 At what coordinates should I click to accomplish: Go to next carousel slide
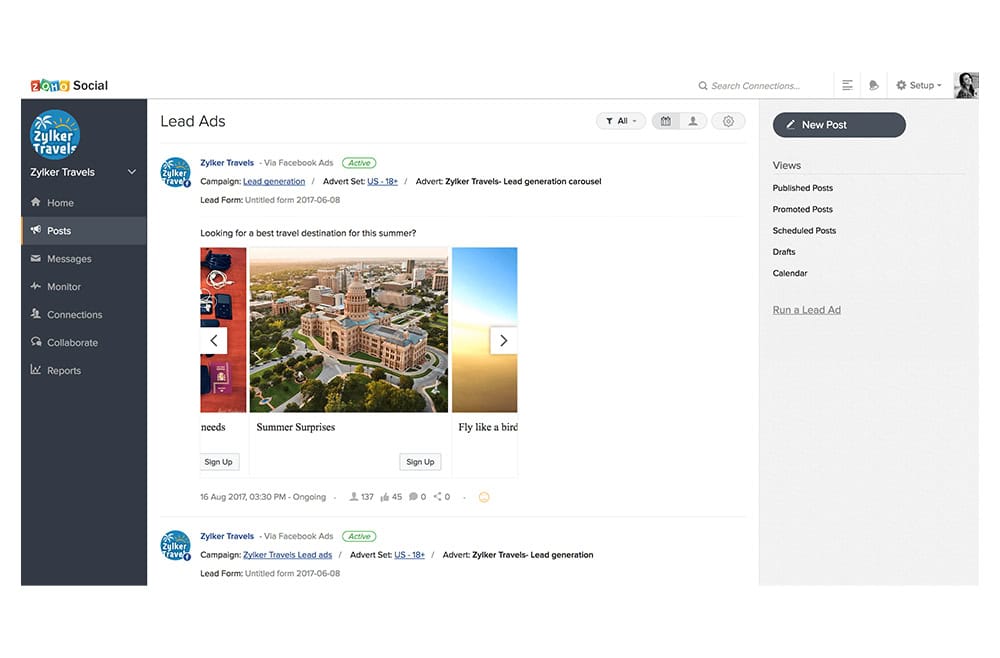click(503, 340)
